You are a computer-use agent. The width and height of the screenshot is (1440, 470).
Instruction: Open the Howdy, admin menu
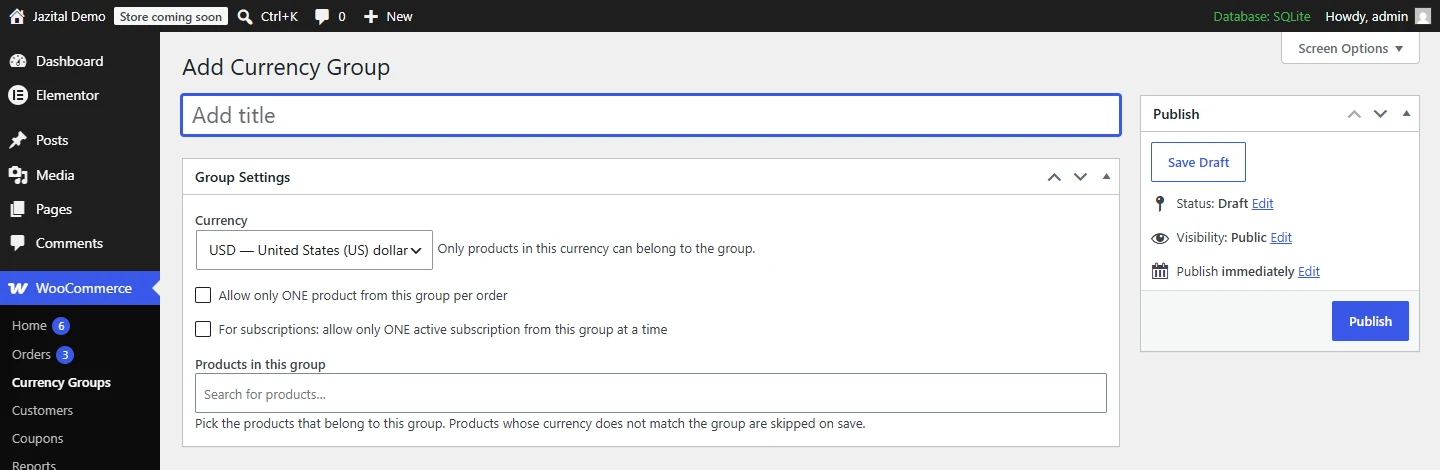tap(1379, 16)
